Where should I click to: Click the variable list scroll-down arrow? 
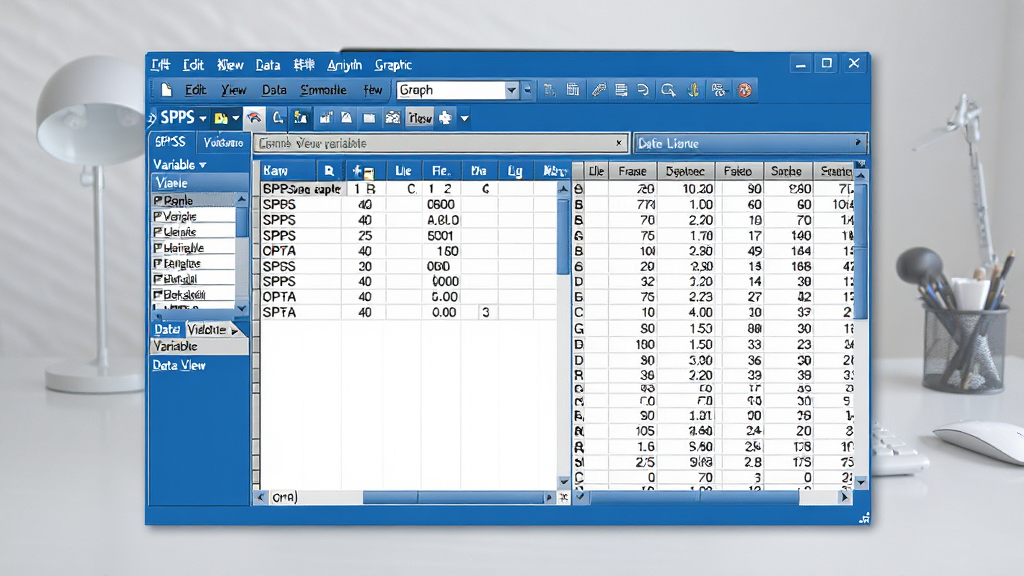(242, 308)
